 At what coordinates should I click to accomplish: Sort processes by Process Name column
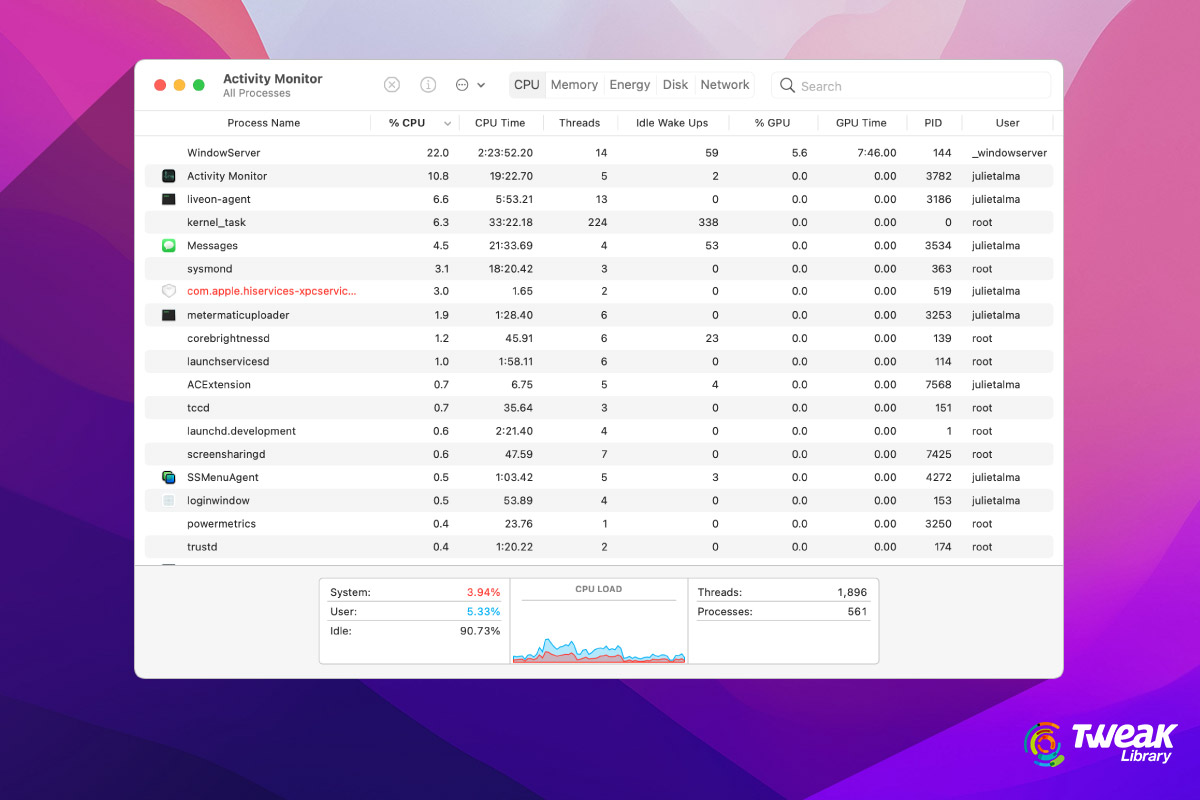263,122
